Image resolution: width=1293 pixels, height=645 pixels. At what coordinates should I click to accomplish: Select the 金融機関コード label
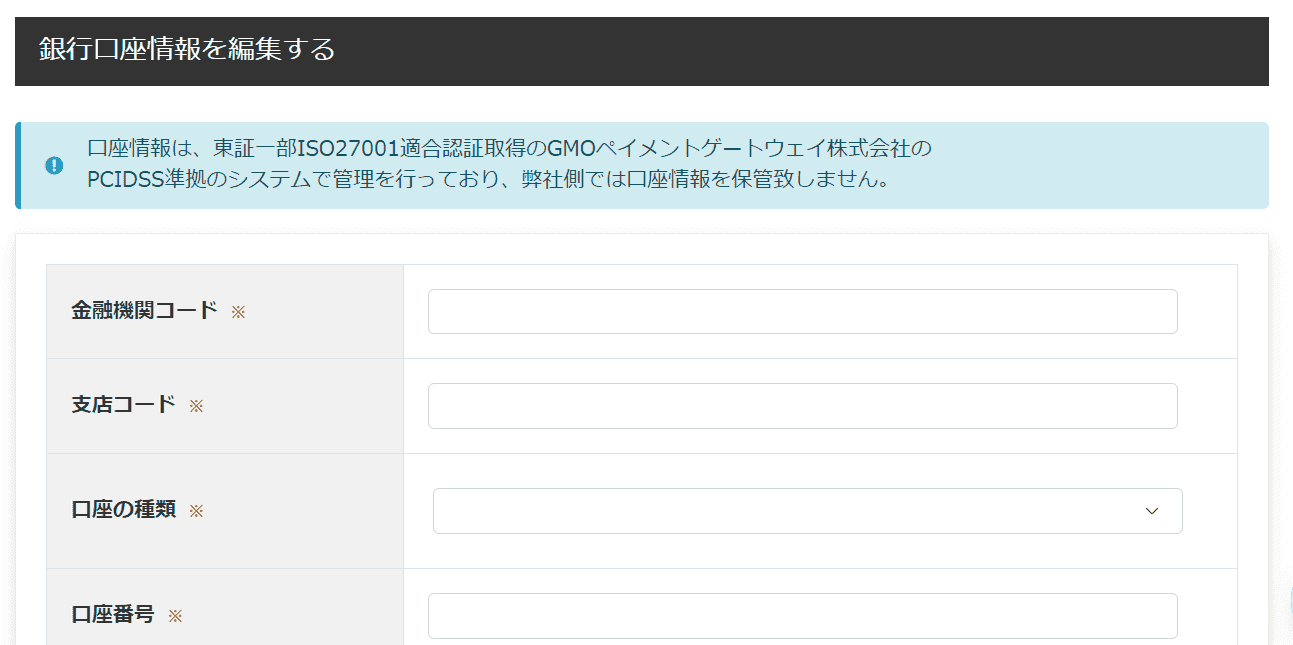tap(144, 310)
